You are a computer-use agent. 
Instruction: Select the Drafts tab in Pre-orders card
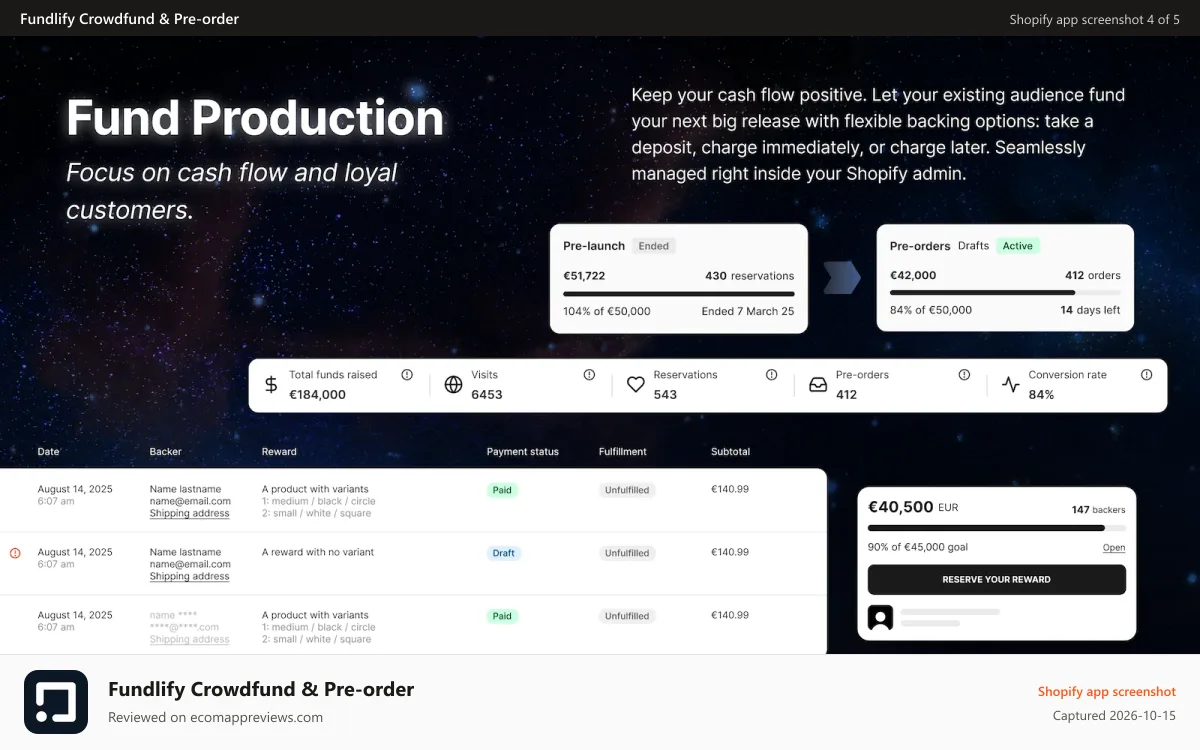(x=973, y=246)
